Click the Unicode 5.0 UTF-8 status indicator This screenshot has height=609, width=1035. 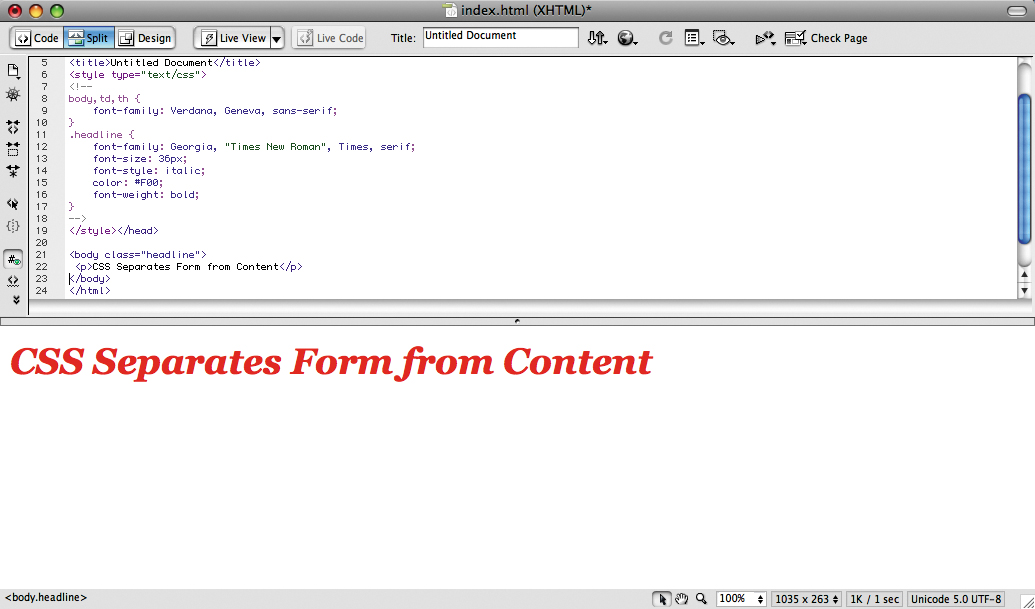click(955, 597)
